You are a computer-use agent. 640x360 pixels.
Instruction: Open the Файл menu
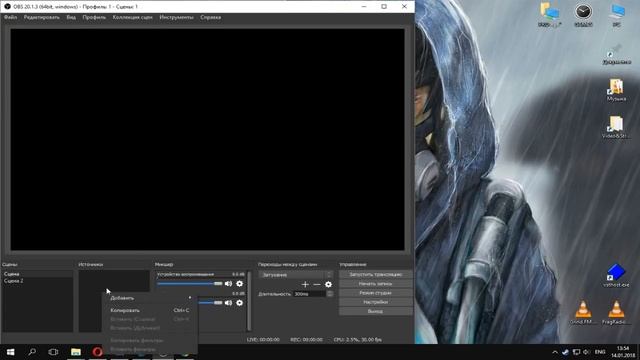11,18
